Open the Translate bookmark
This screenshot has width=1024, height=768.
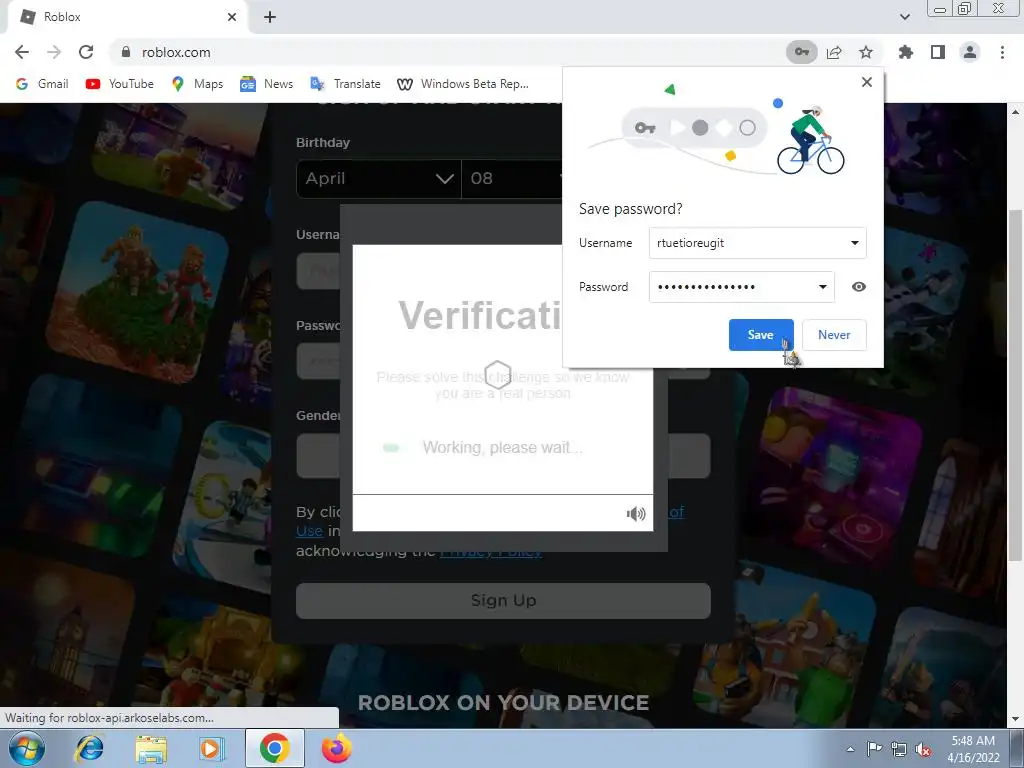tap(345, 84)
